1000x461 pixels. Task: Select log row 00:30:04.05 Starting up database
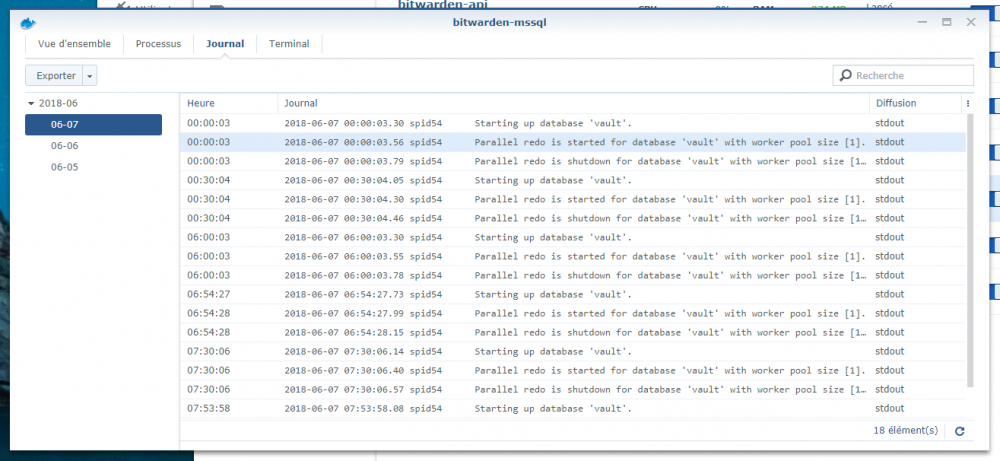pos(573,180)
